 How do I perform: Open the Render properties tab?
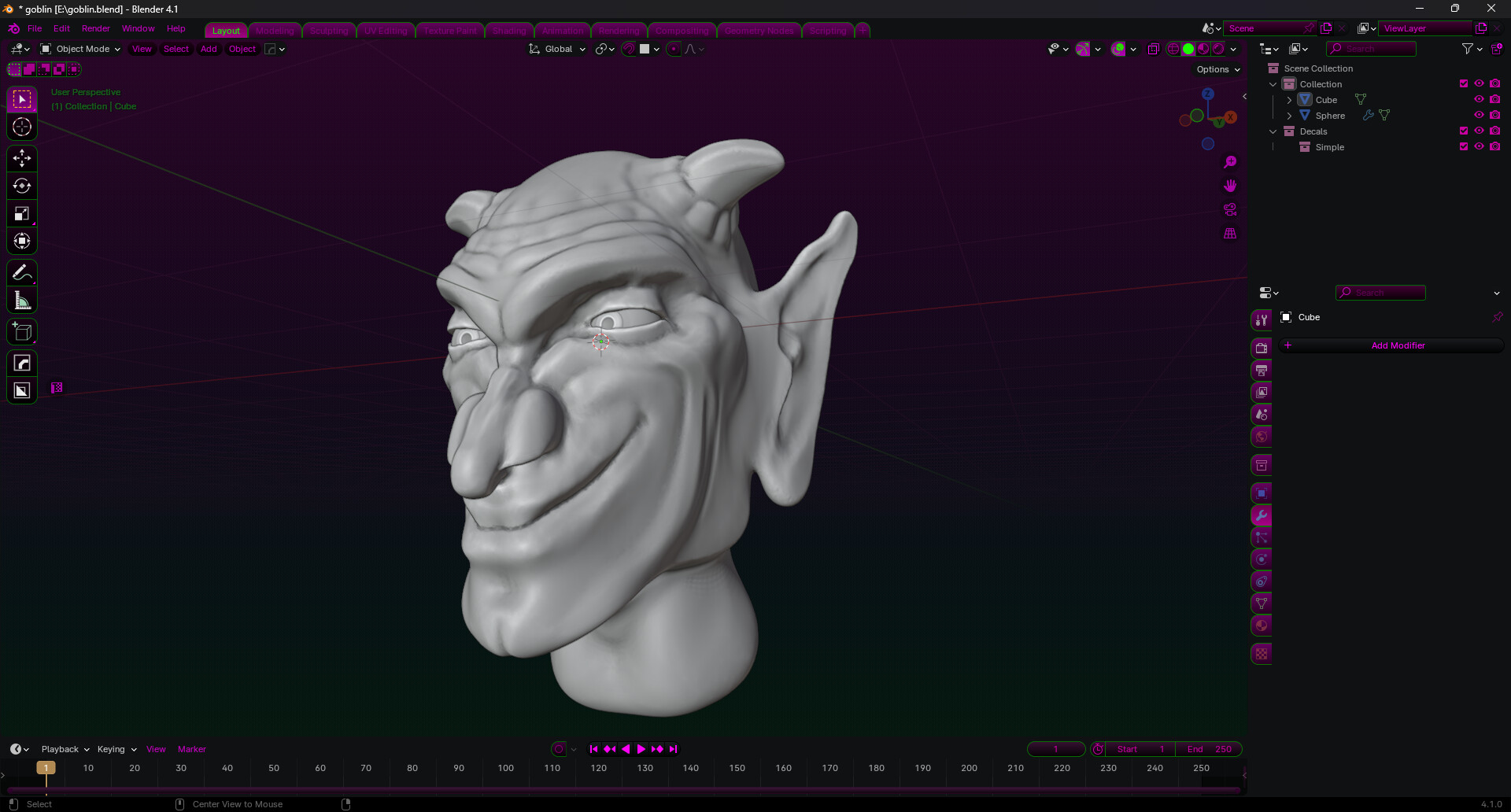pos(1261,346)
